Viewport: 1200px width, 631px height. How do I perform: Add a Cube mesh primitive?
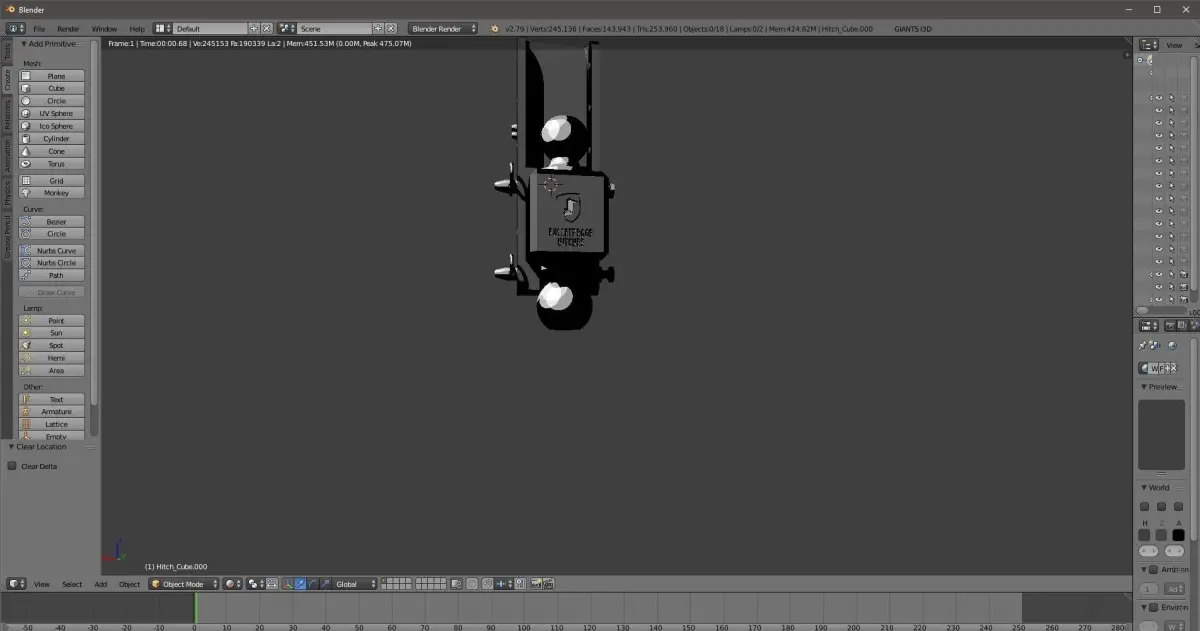(x=53, y=88)
